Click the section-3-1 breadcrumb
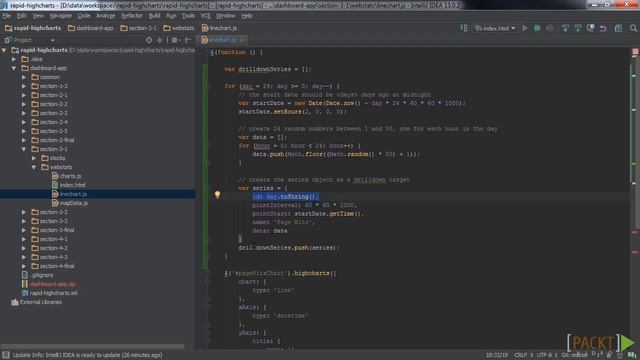Screen dimensions: 640x360 click(139, 28)
